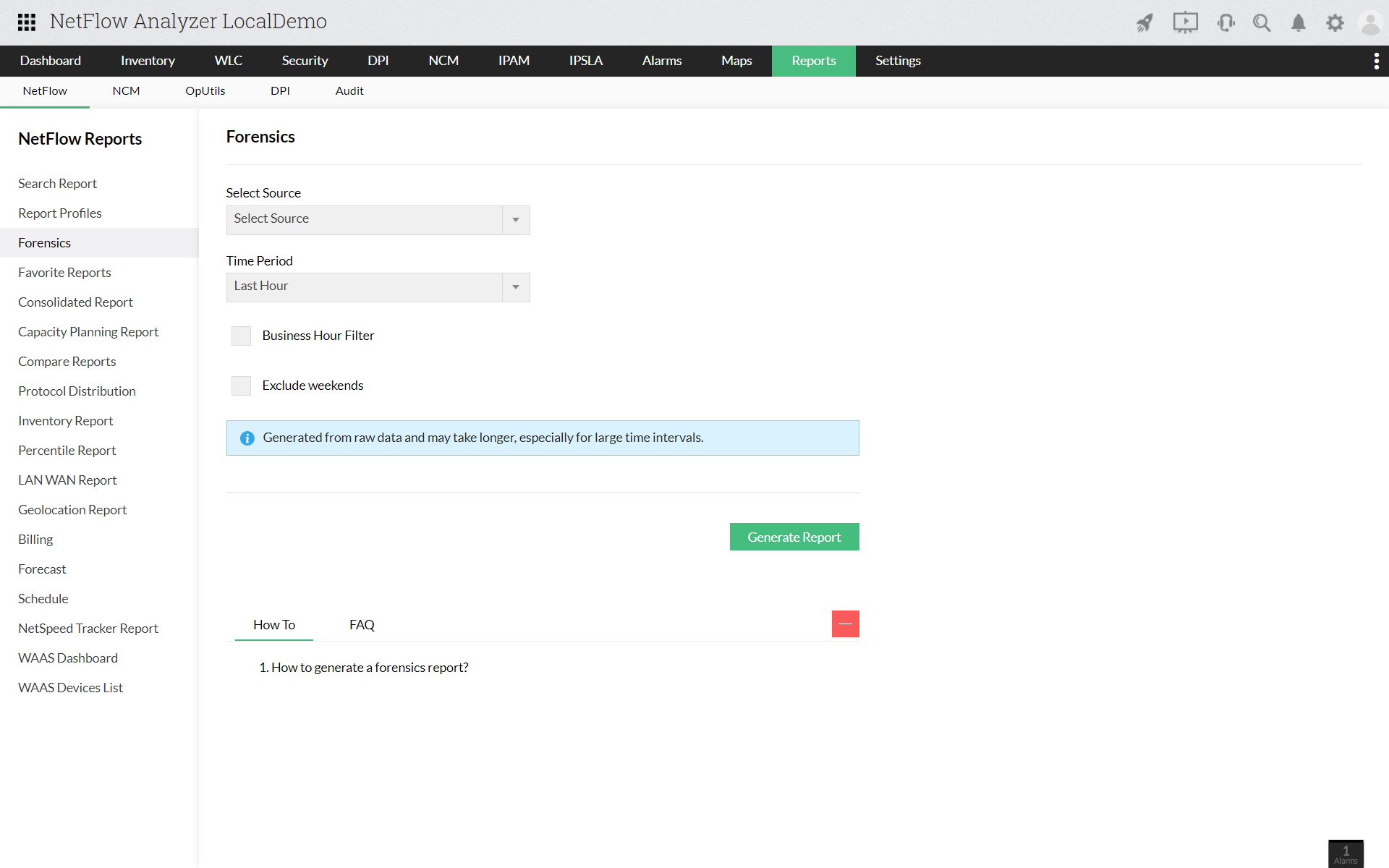This screenshot has height=868, width=1389.
Task: Check the Exclude weekends checkbox
Action: click(241, 386)
